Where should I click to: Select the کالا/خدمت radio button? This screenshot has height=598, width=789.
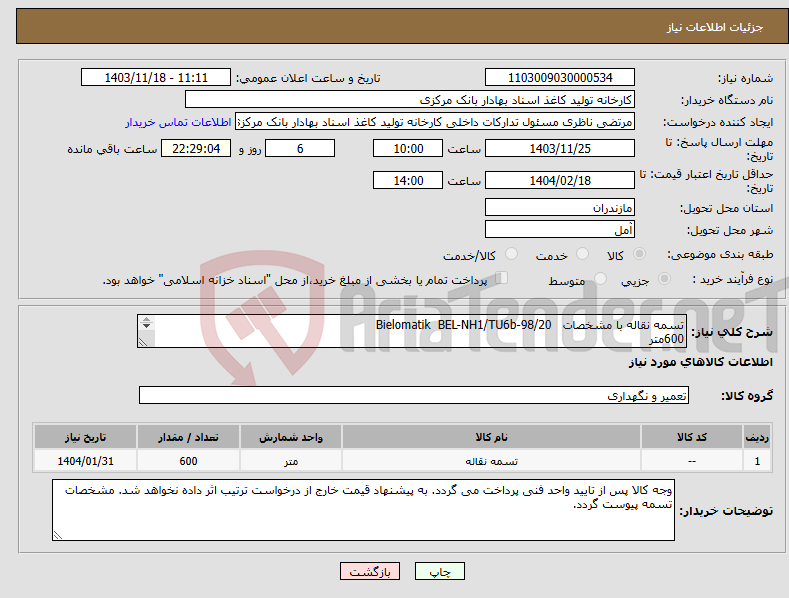pos(511,254)
